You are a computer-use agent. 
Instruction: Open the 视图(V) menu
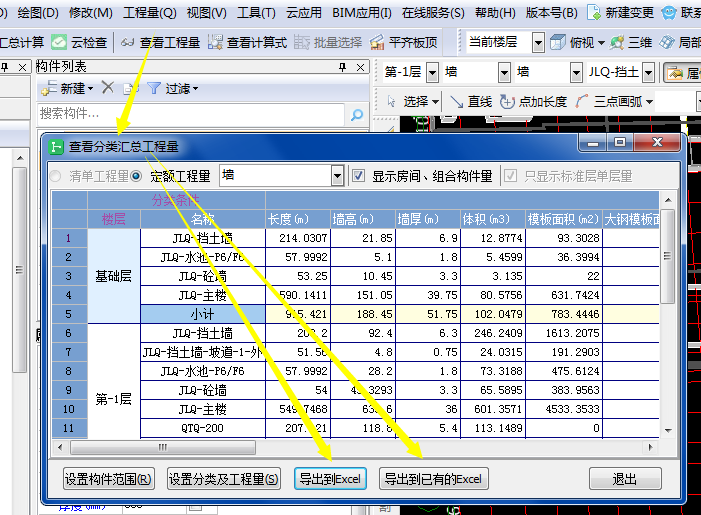point(207,13)
